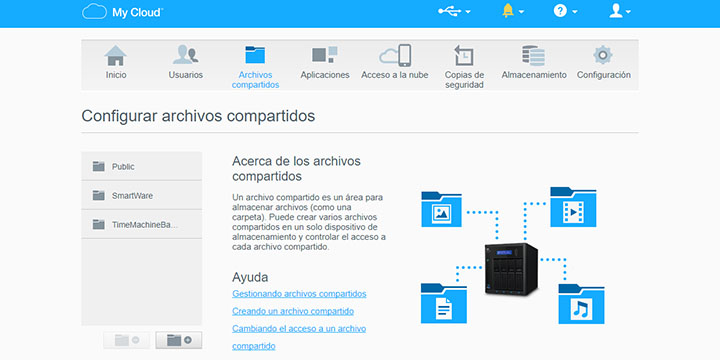Switch to the Usuarios tab label

pyautogui.click(x=186, y=75)
